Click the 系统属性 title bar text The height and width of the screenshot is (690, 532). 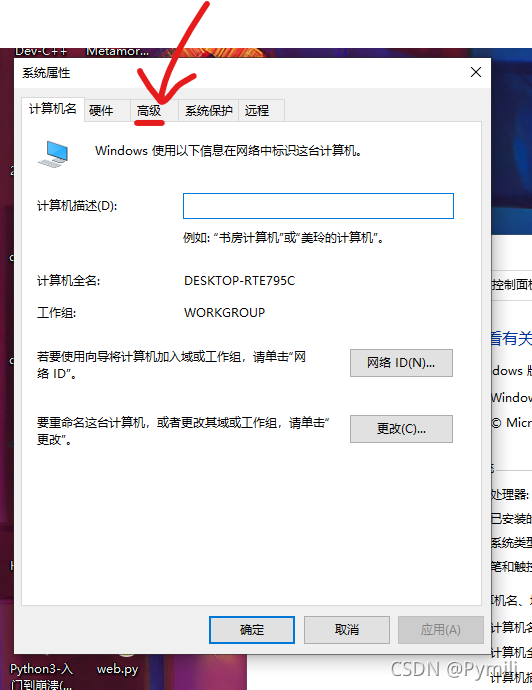46,73
